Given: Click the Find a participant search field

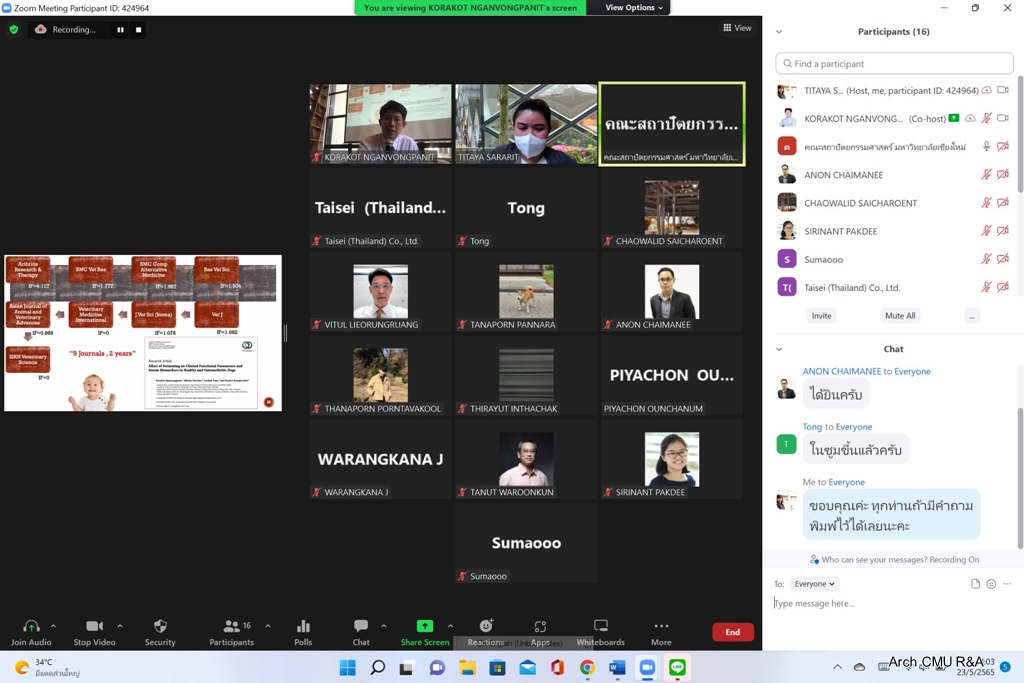Looking at the screenshot, I should click(894, 63).
